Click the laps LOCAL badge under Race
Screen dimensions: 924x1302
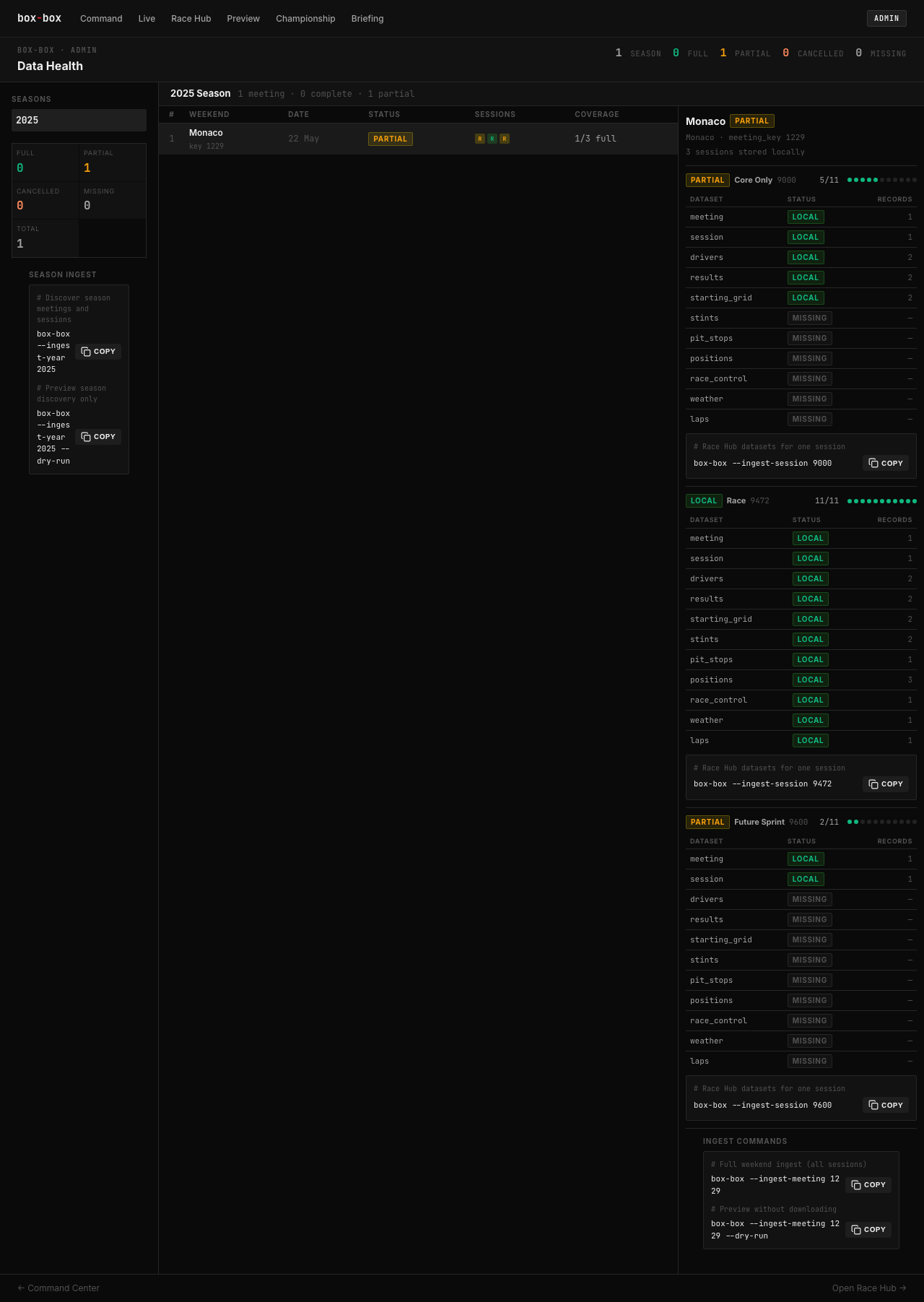click(x=810, y=741)
